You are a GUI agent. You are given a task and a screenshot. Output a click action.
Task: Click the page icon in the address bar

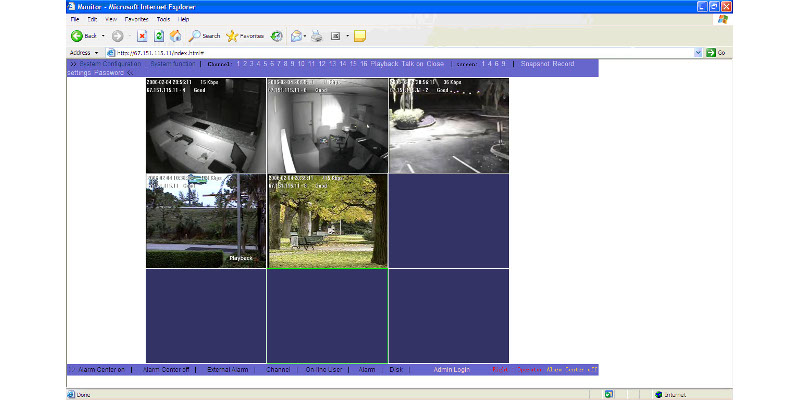110,53
